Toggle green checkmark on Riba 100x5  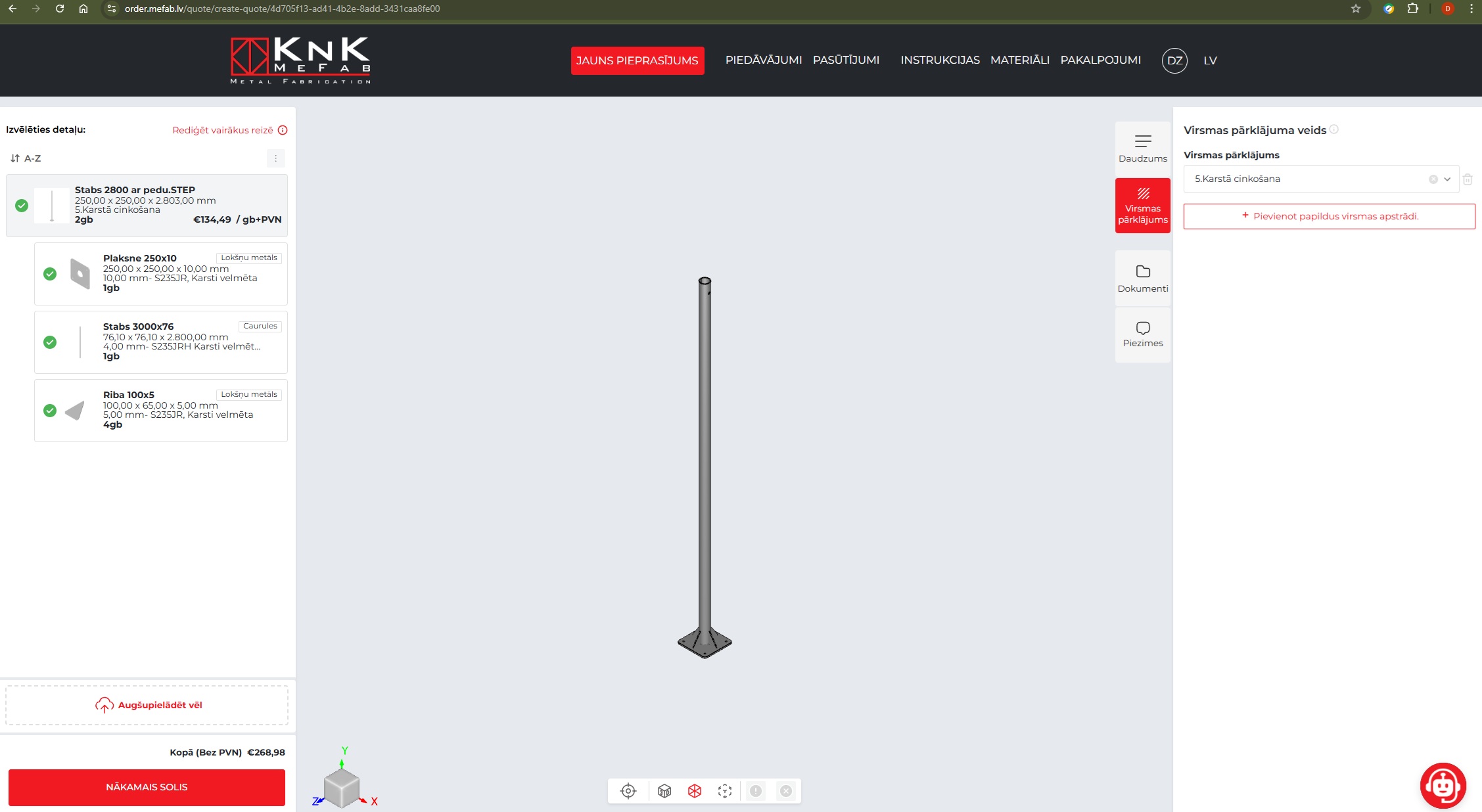tap(50, 411)
